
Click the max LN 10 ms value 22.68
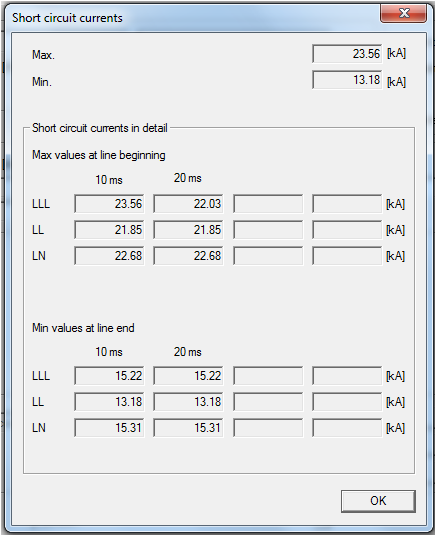[x=109, y=256]
